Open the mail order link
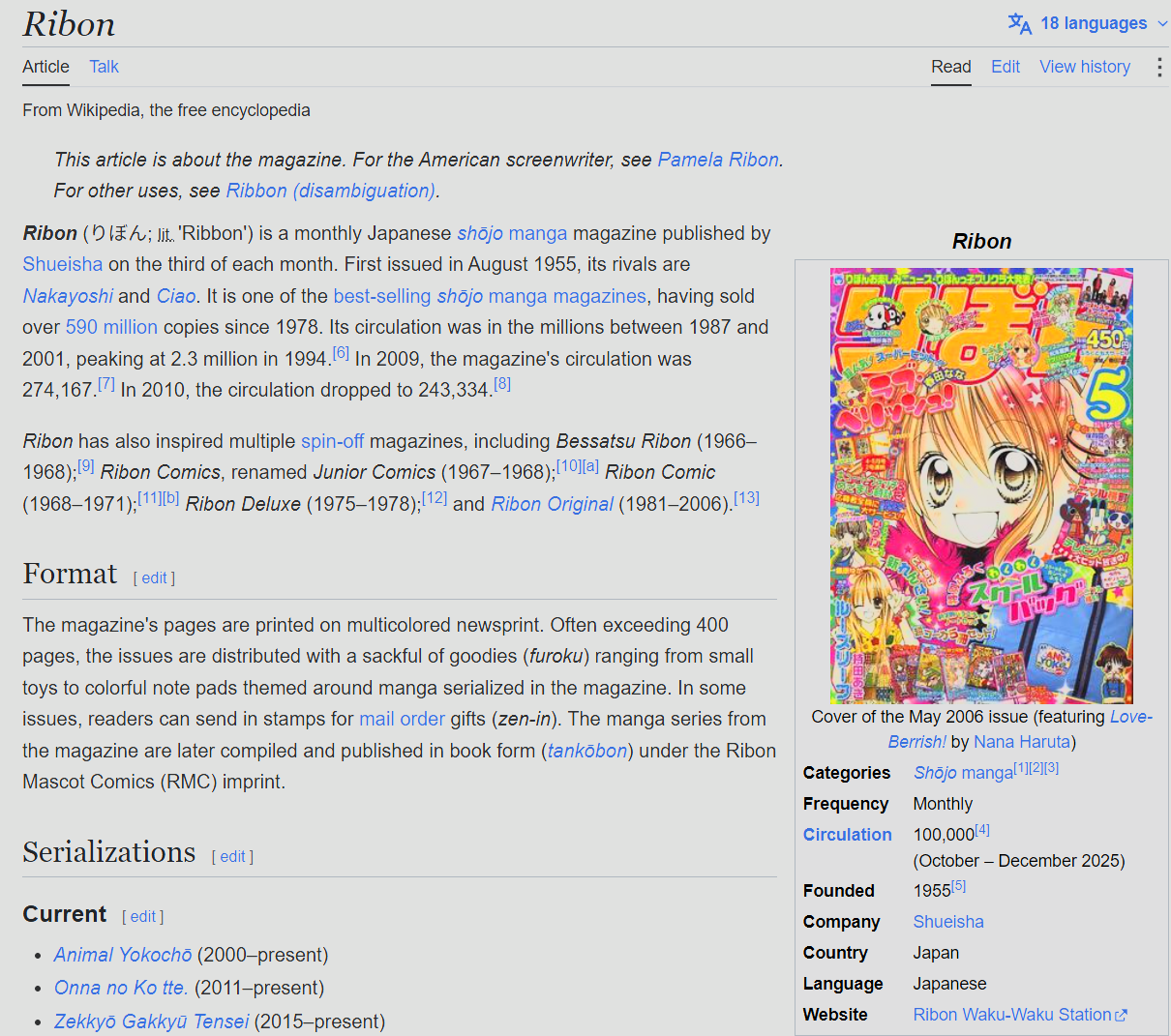 pyautogui.click(x=402, y=719)
